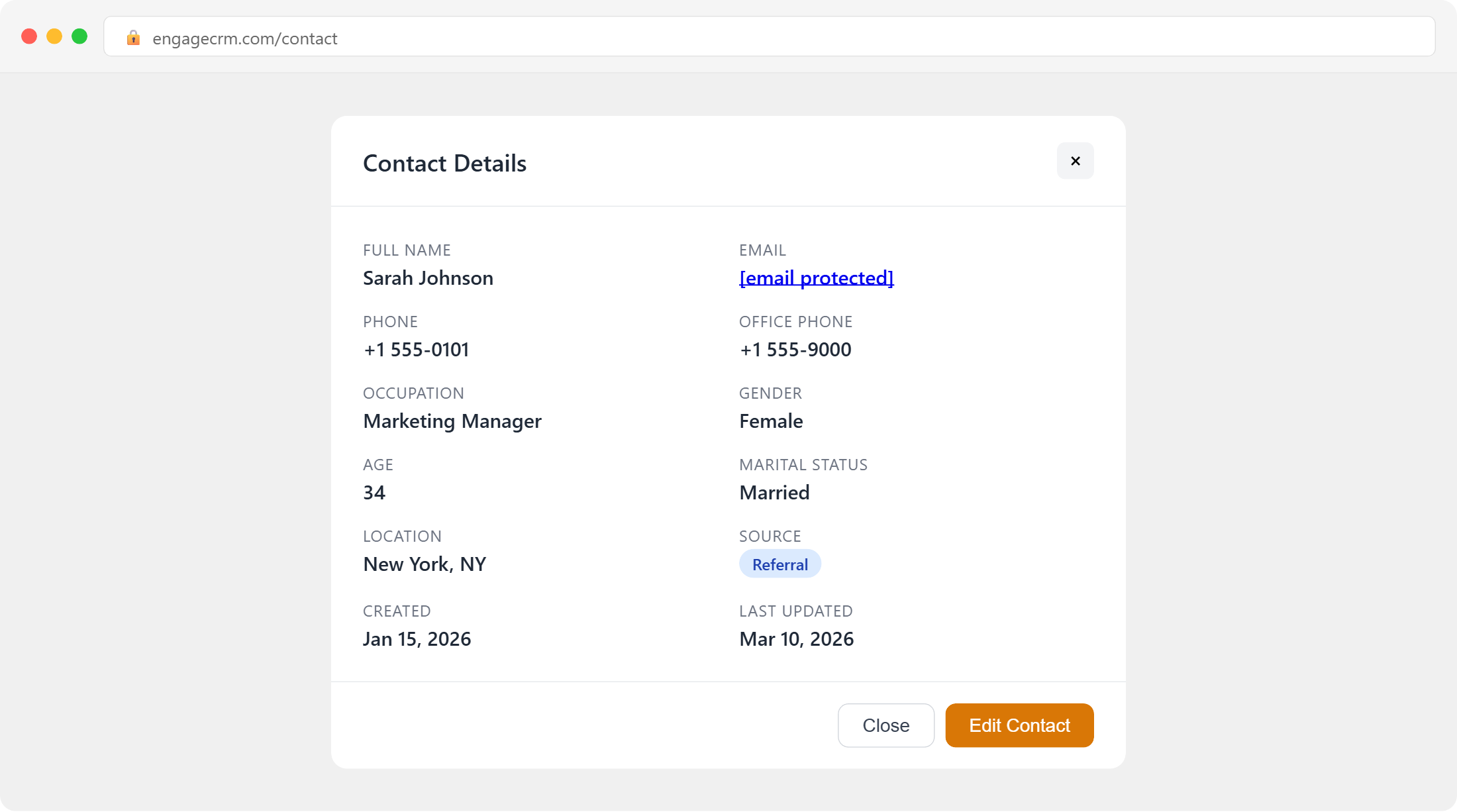1457x812 pixels.
Task: Select the Referral source badge
Action: tap(779, 564)
